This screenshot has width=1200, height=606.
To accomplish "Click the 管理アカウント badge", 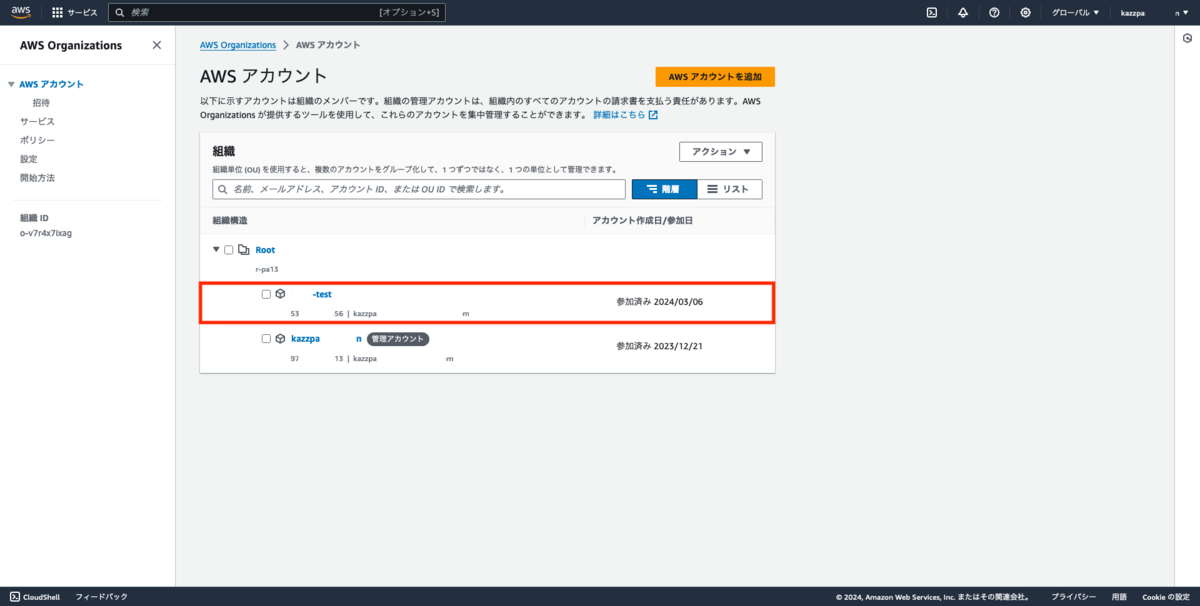I will pyautogui.click(x=398, y=339).
